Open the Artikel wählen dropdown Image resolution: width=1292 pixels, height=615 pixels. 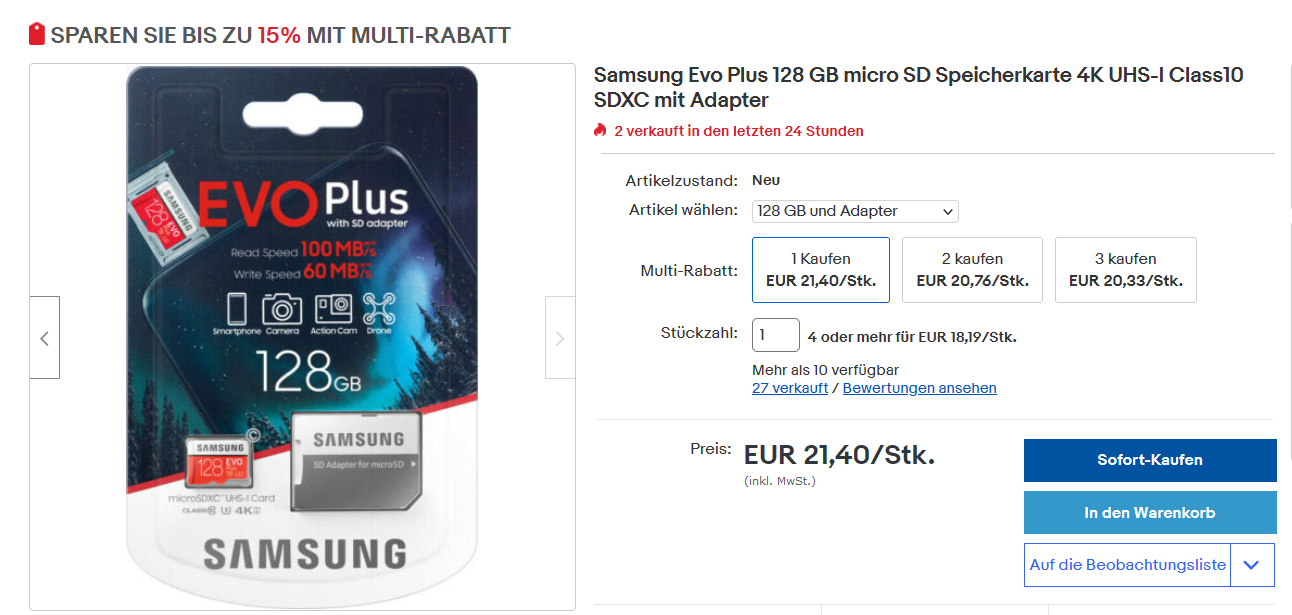(855, 211)
